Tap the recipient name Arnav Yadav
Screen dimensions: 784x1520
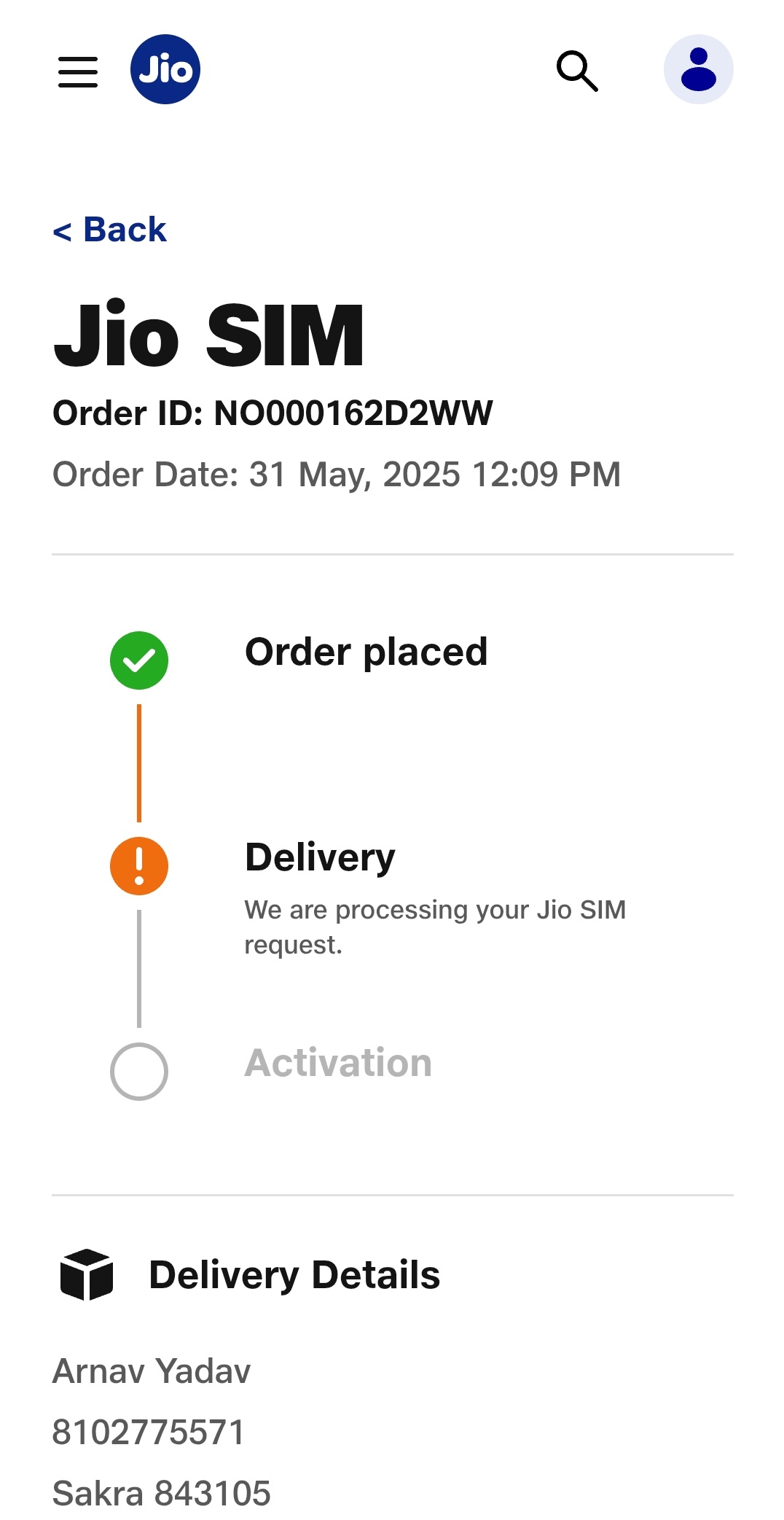[x=152, y=1371]
